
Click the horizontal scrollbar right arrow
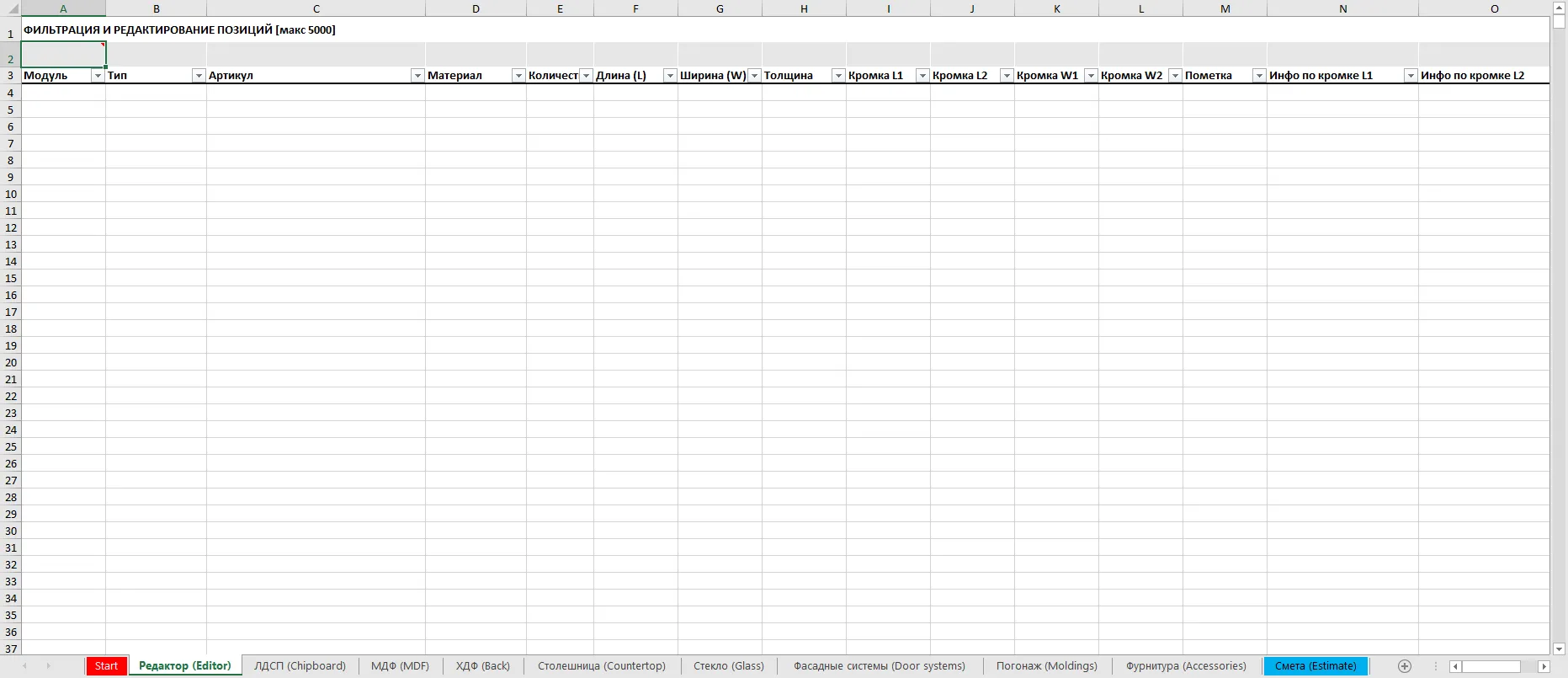coord(1544,666)
